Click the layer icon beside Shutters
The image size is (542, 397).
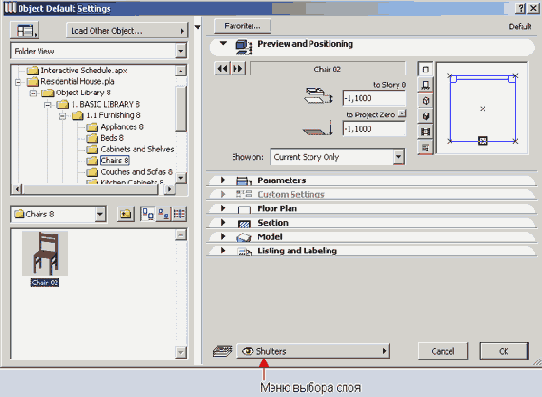point(223,351)
